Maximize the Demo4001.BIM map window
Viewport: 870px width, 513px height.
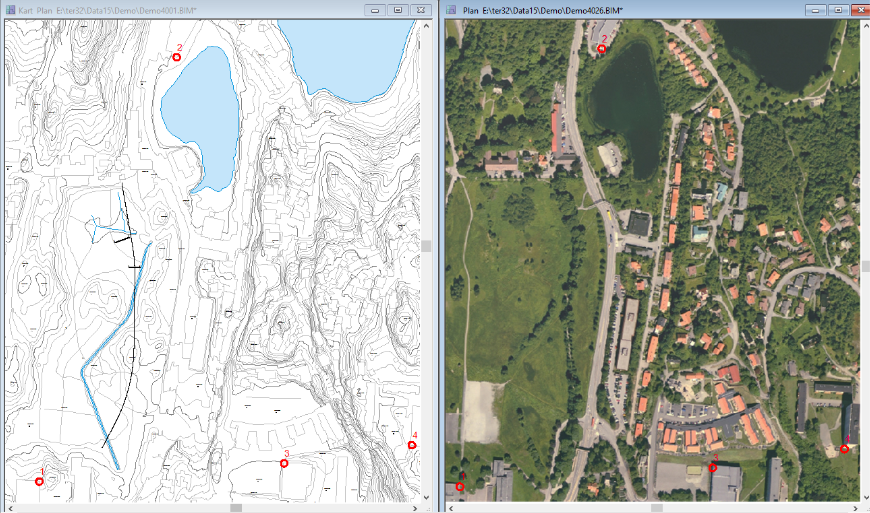tap(398, 9)
